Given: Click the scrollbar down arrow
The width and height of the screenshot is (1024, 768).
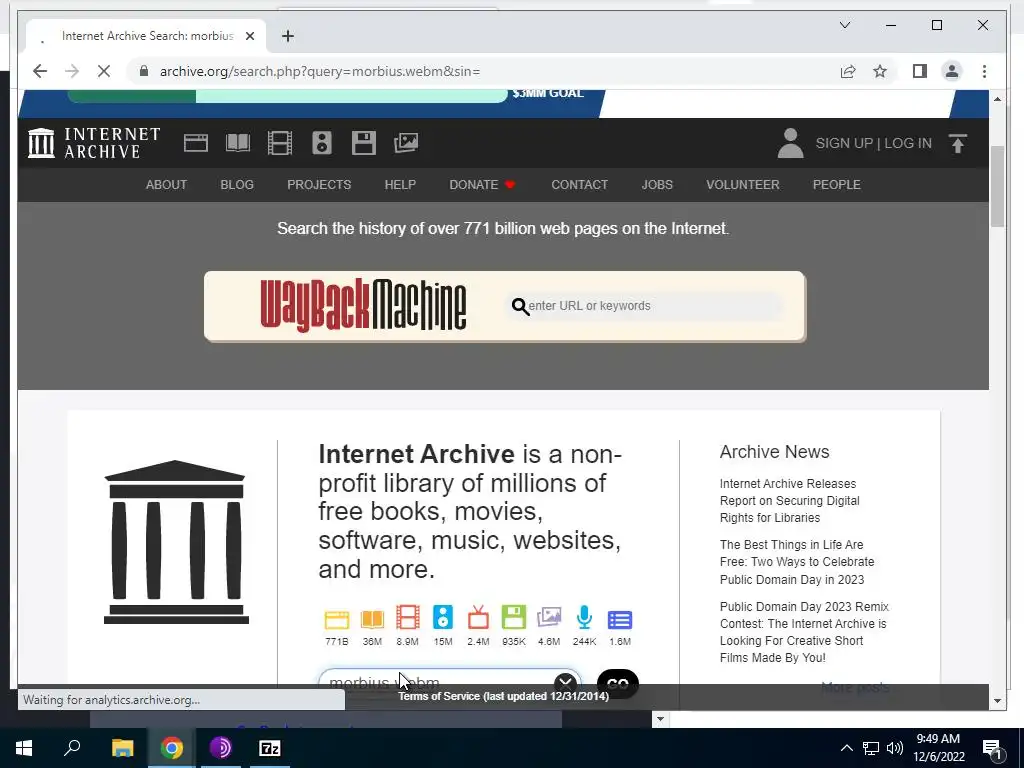Looking at the screenshot, I should point(997,701).
